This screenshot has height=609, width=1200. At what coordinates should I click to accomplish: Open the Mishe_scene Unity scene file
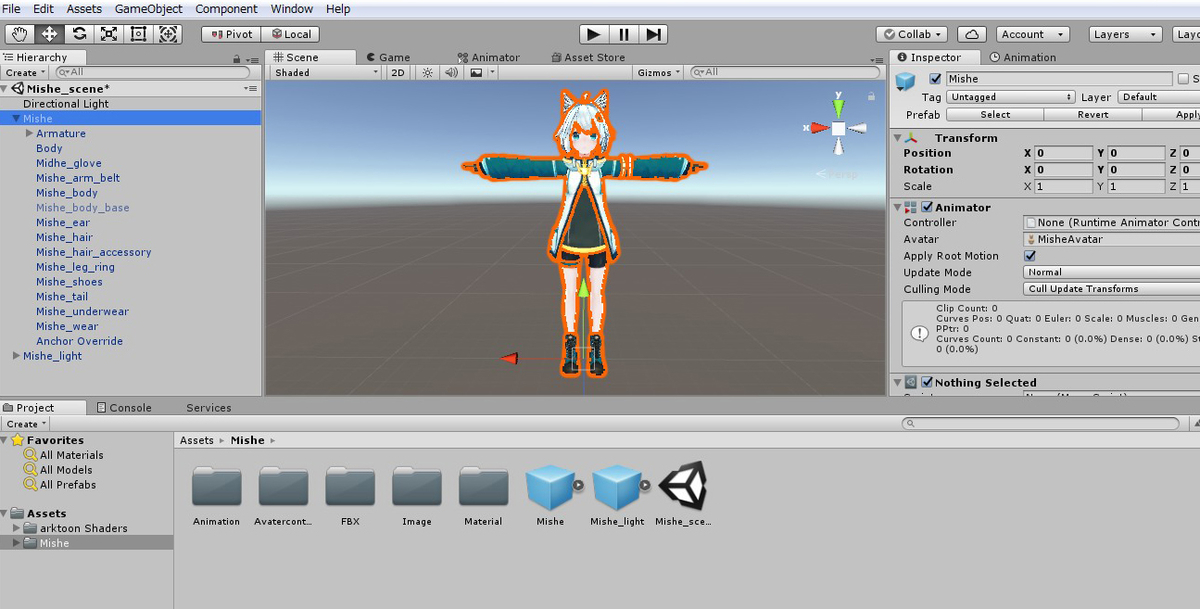[683, 488]
